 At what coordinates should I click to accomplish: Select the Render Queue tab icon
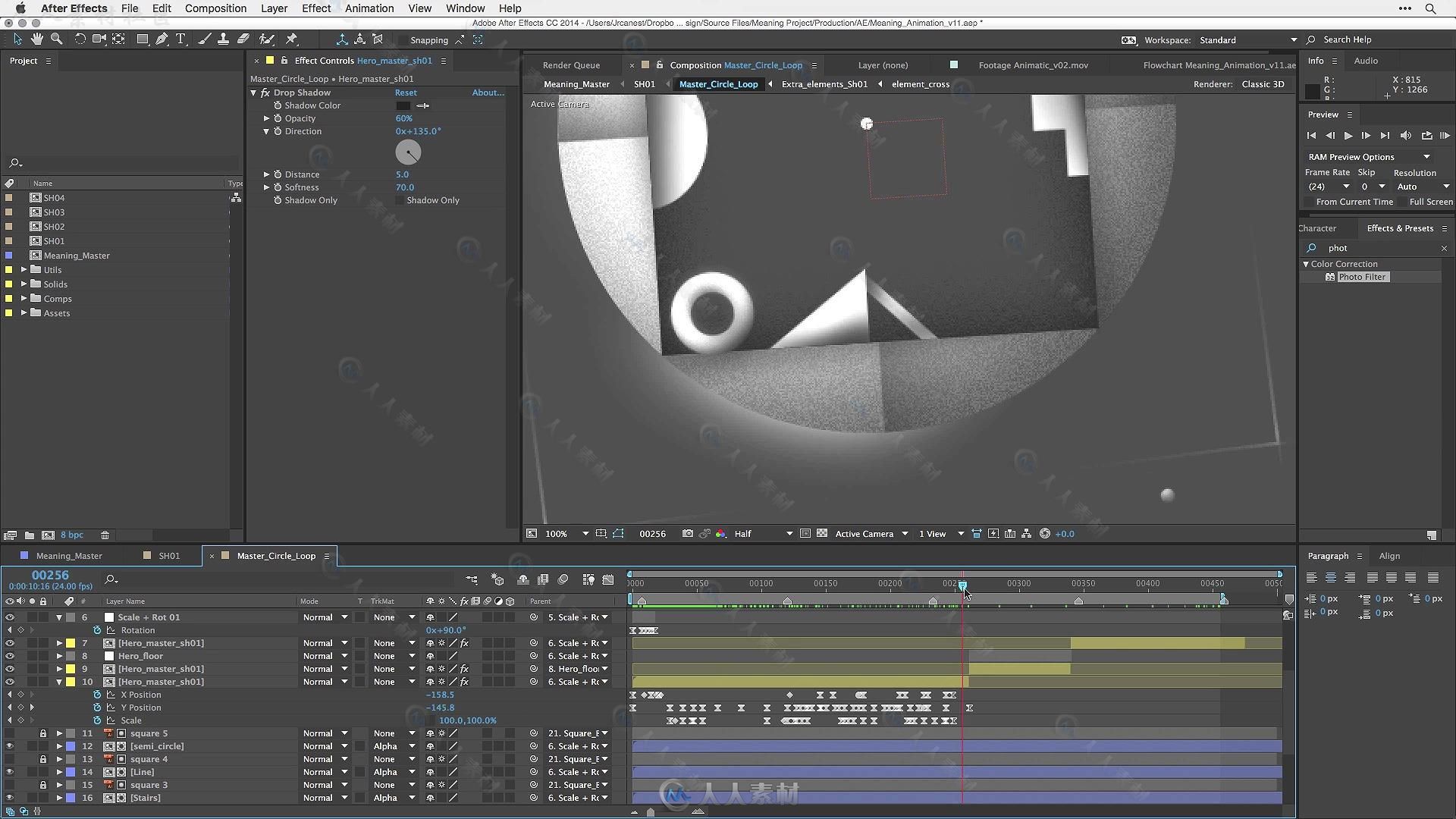click(571, 64)
